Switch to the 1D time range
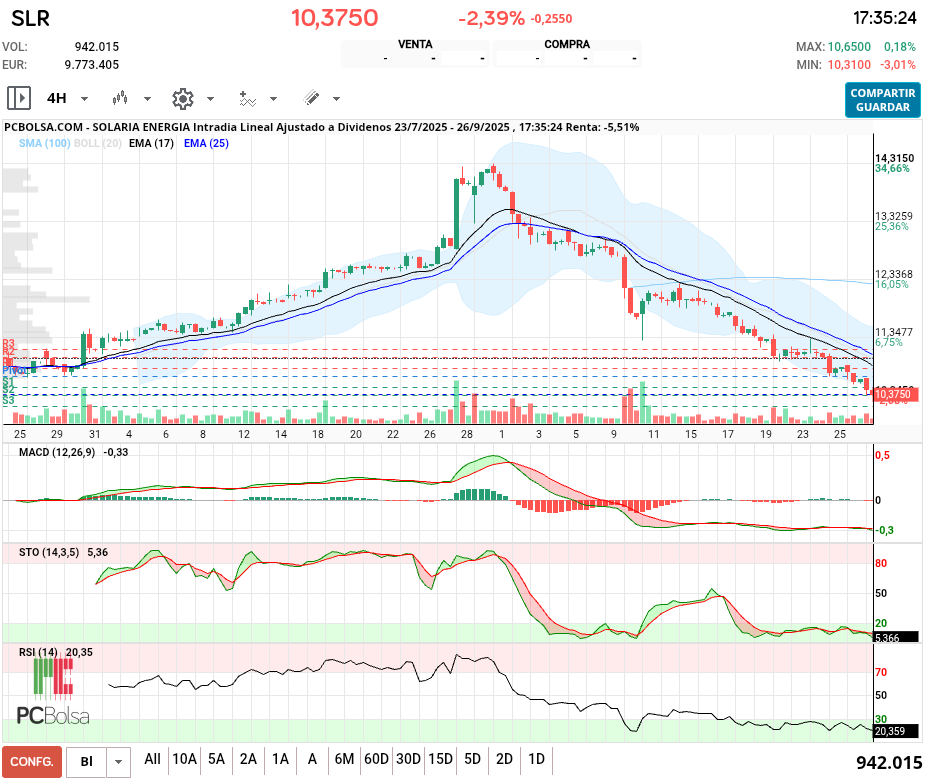The image size is (936, 783). [x=536, y=759]
